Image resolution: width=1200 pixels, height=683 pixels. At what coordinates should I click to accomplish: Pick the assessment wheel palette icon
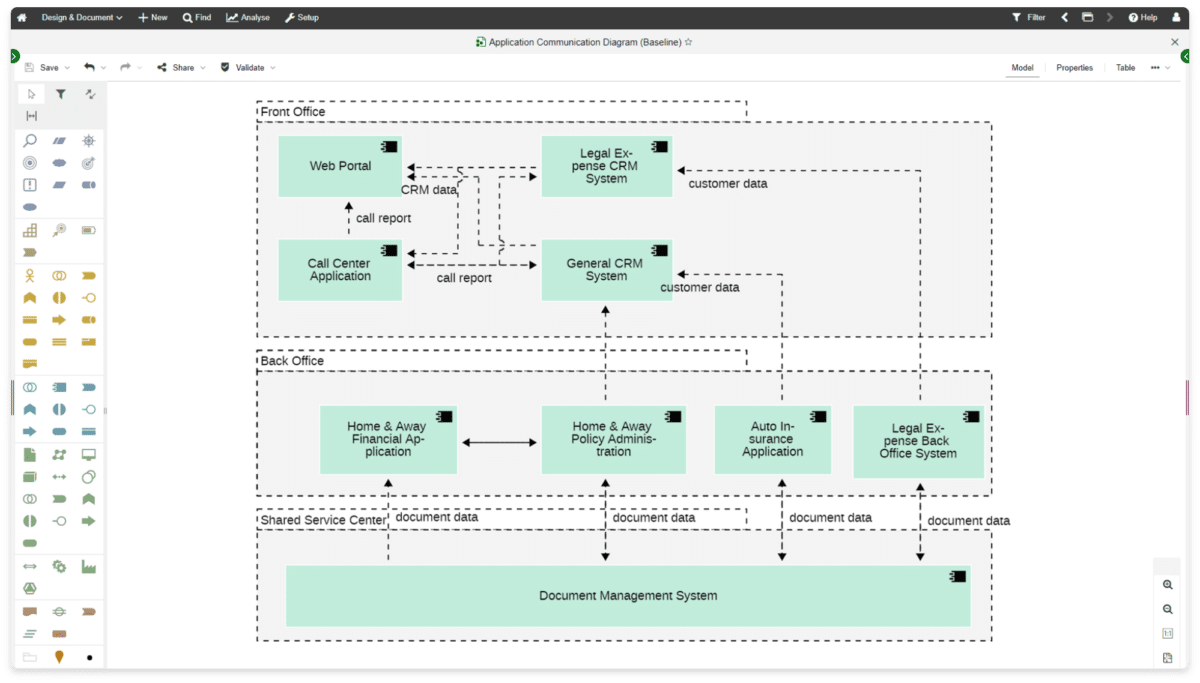(88, 141)
